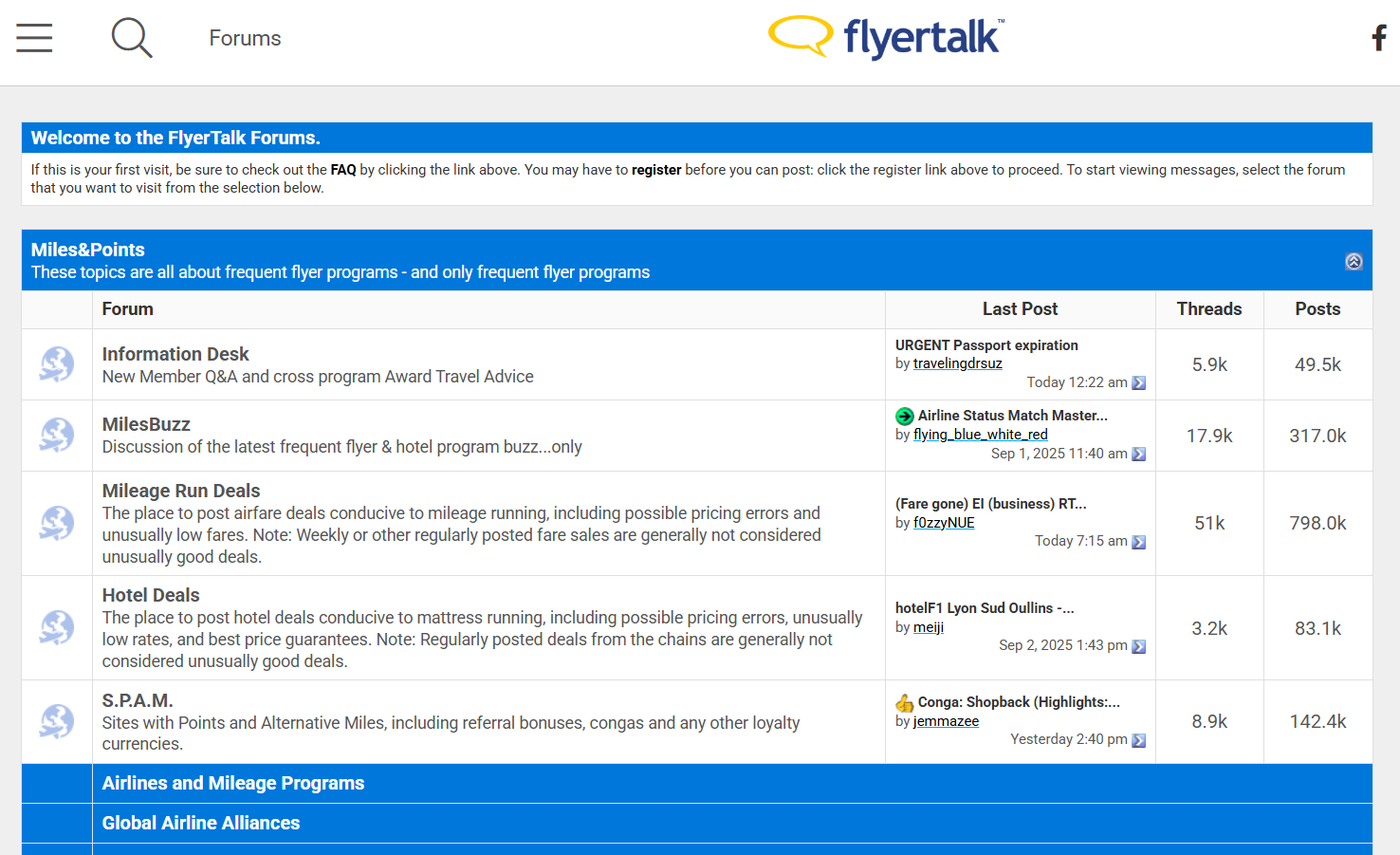Click 49.5k posts count
The width and height of the screenshot is (1400, 855).
point(1317,364)
